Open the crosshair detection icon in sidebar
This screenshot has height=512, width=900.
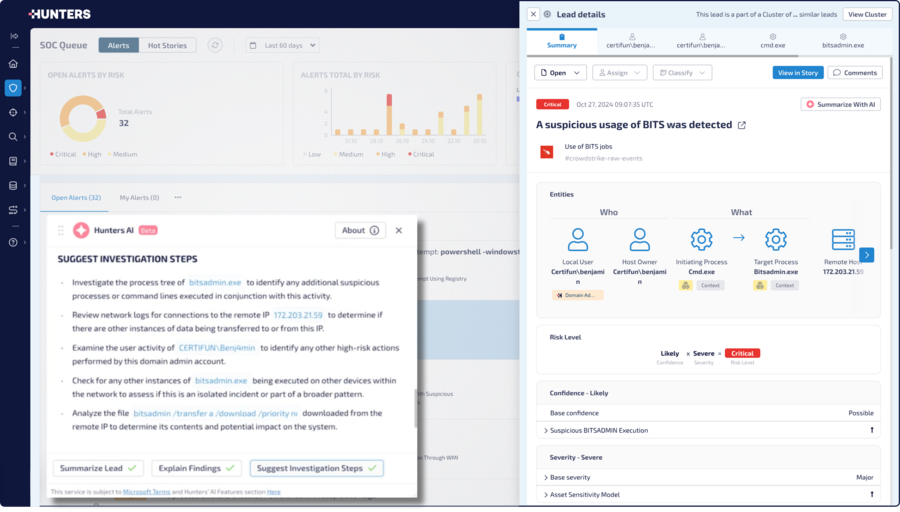pyautogui.click(x=13, y=113)
